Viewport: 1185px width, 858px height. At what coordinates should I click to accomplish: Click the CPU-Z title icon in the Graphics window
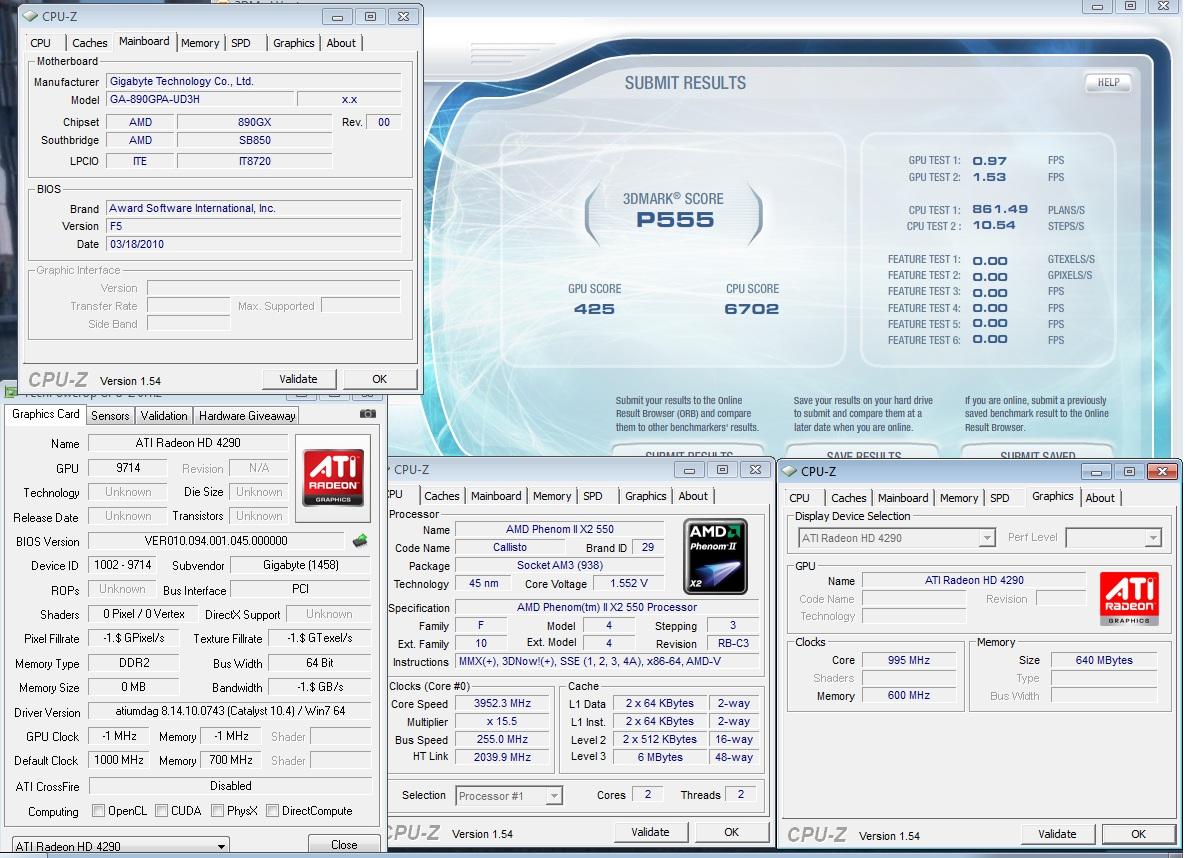[x=790, y=471]
